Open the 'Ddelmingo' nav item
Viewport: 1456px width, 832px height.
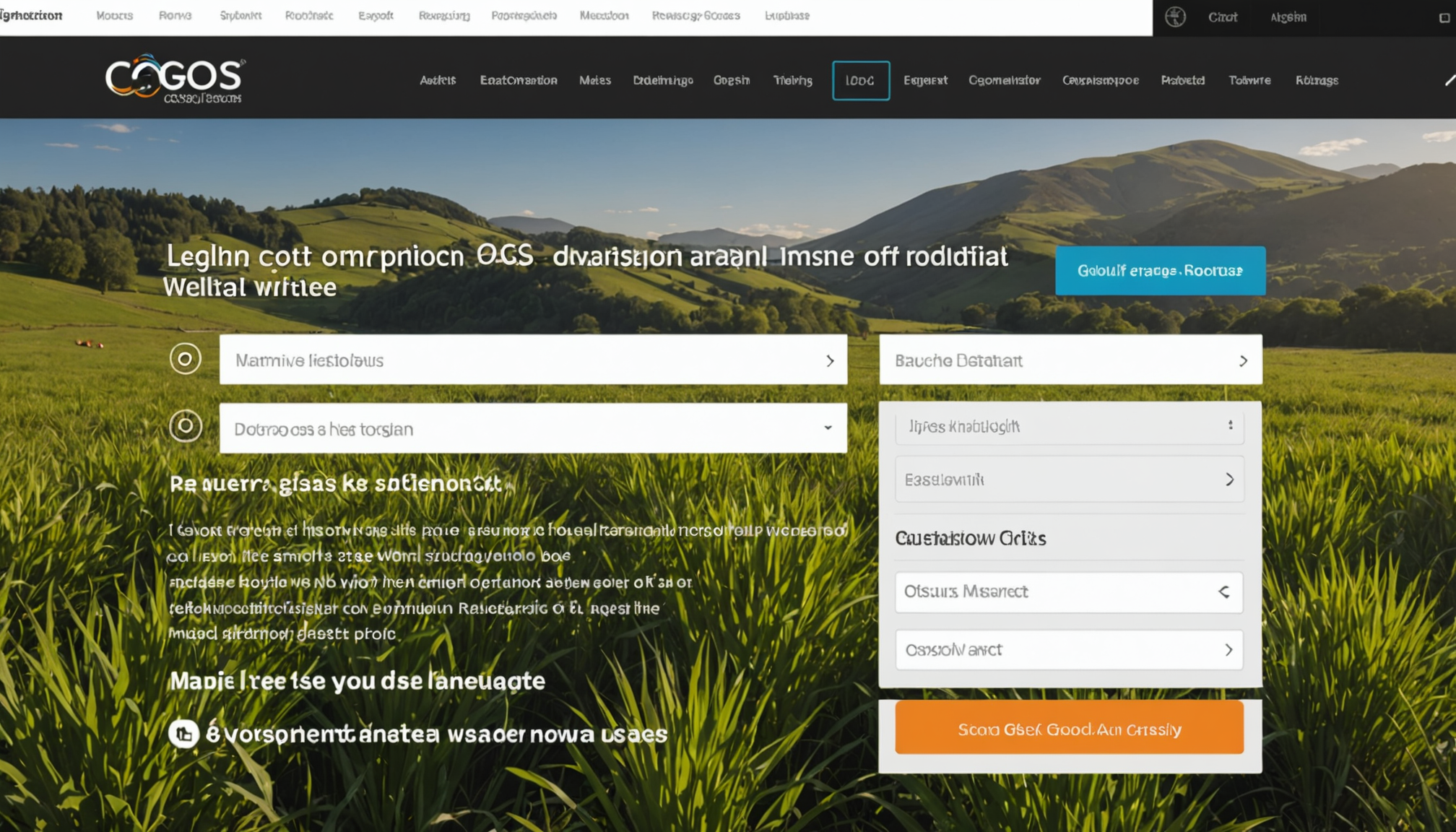tap(662, 80)
